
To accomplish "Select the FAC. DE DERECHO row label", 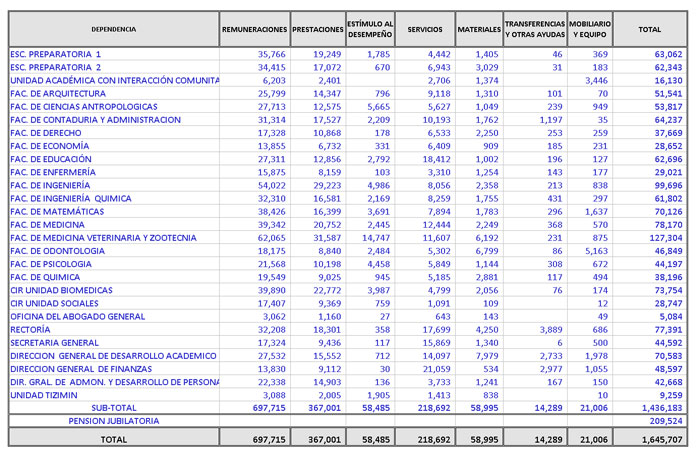I will pyautogui.click(x=46, y=133).
